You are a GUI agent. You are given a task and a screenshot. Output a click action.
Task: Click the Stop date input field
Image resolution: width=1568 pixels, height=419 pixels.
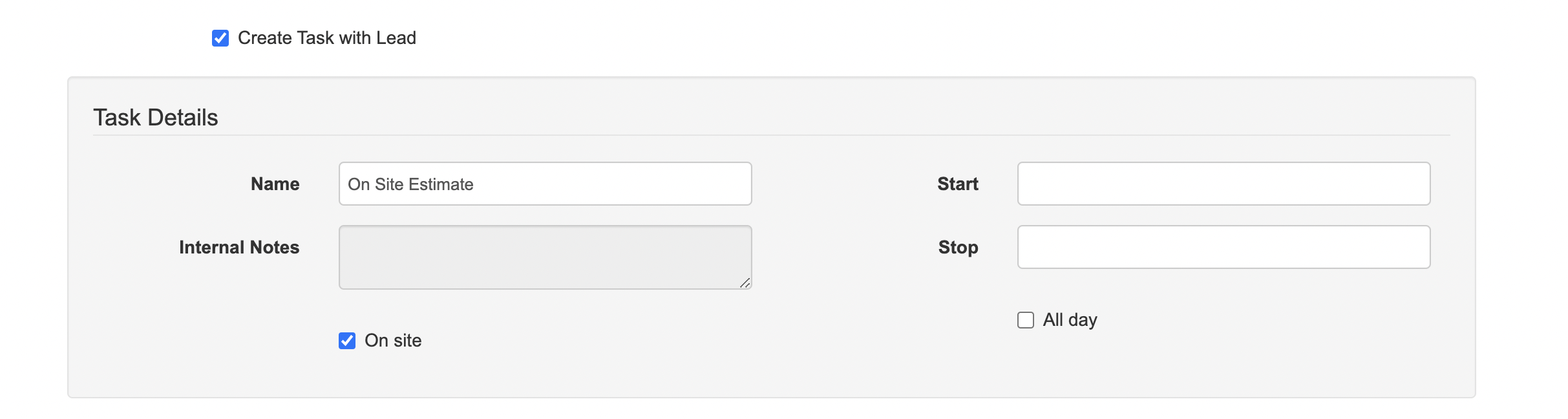pyautogui.click(x=1223, y=247)
